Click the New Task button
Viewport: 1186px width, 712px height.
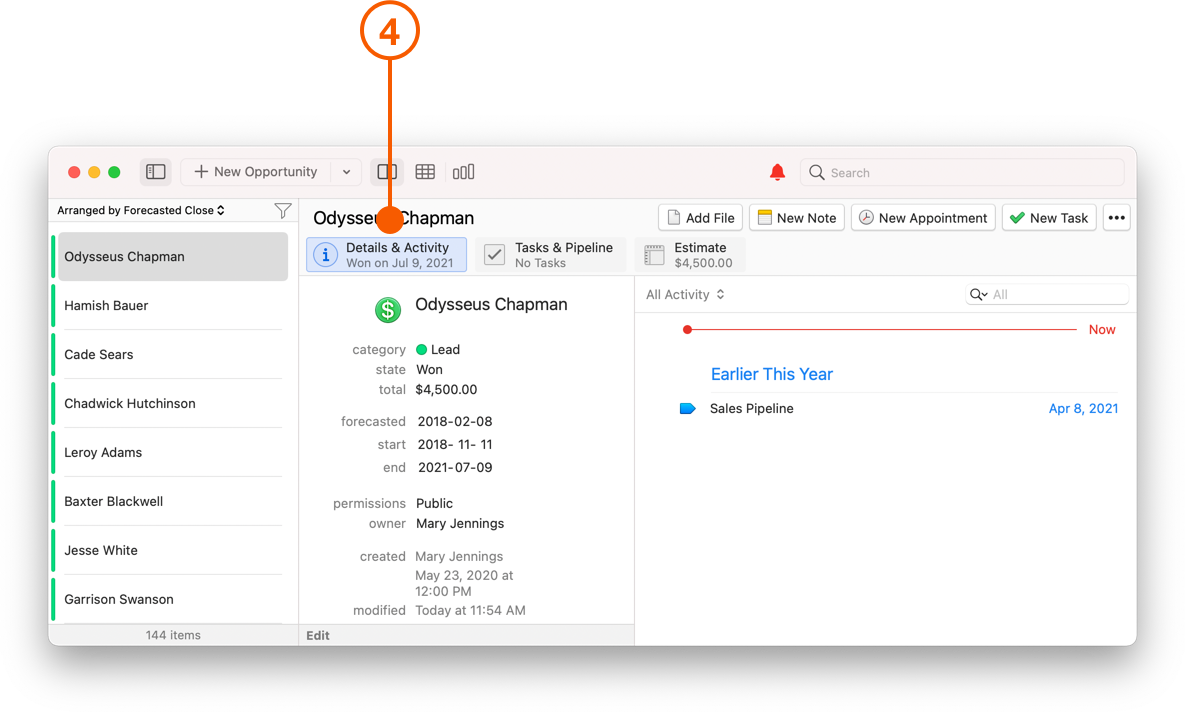coord(1049,218)
